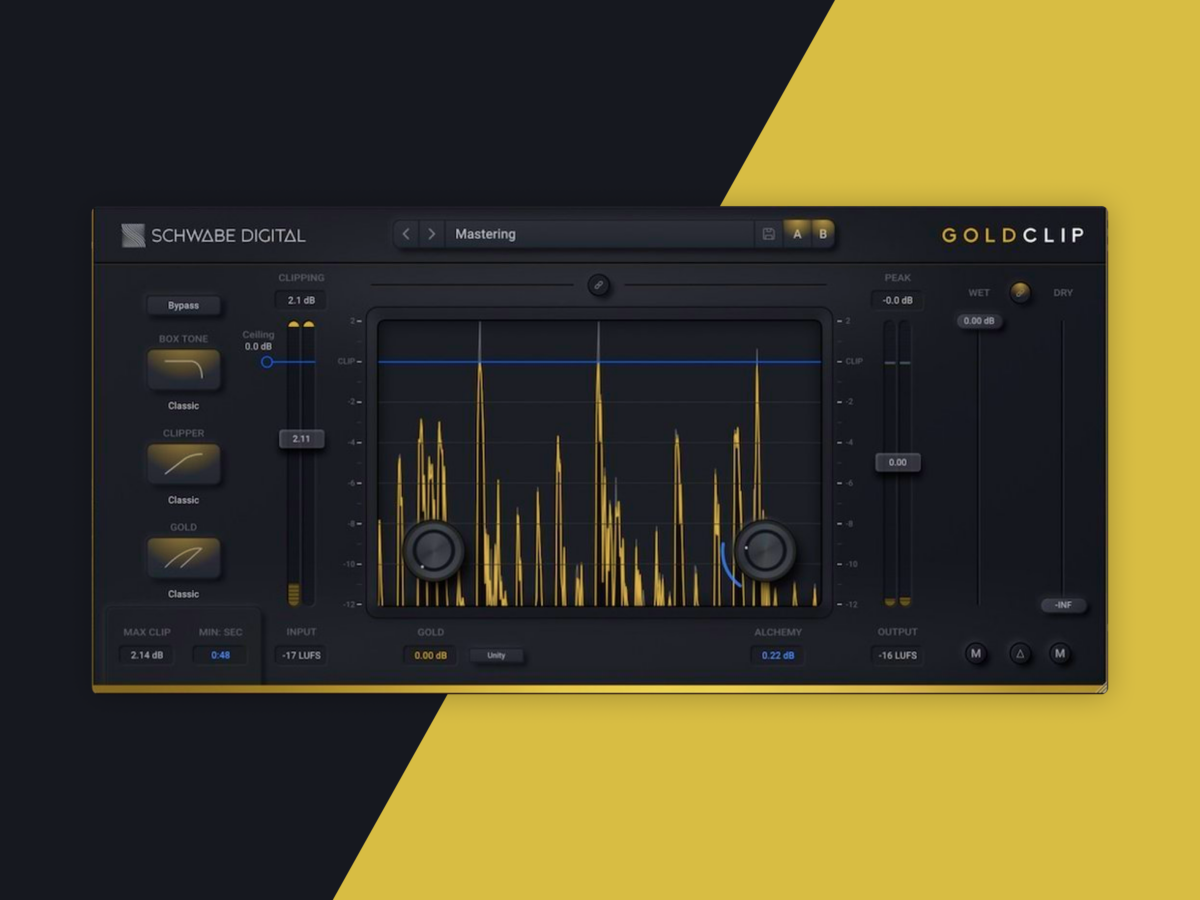Click the Clipping 2.1 dB value box

click(x=301, y=300)
